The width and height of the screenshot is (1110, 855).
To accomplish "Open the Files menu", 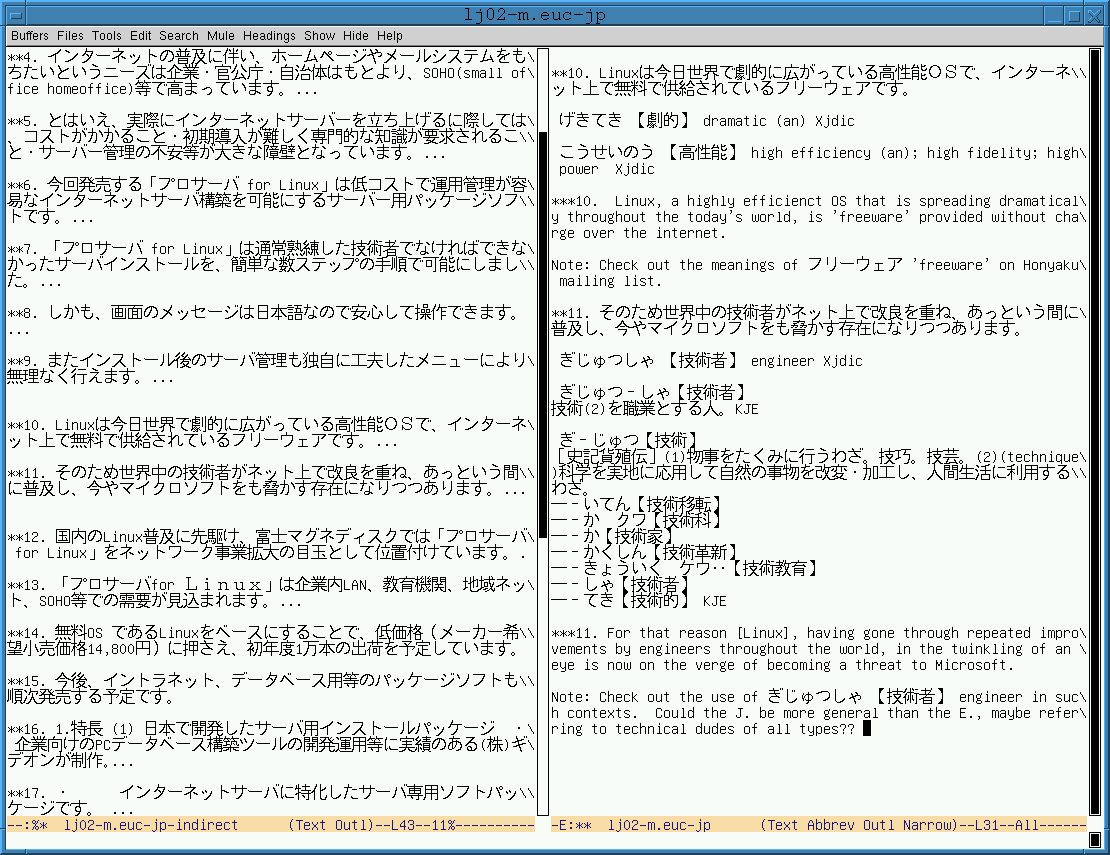I will [70, 35].
